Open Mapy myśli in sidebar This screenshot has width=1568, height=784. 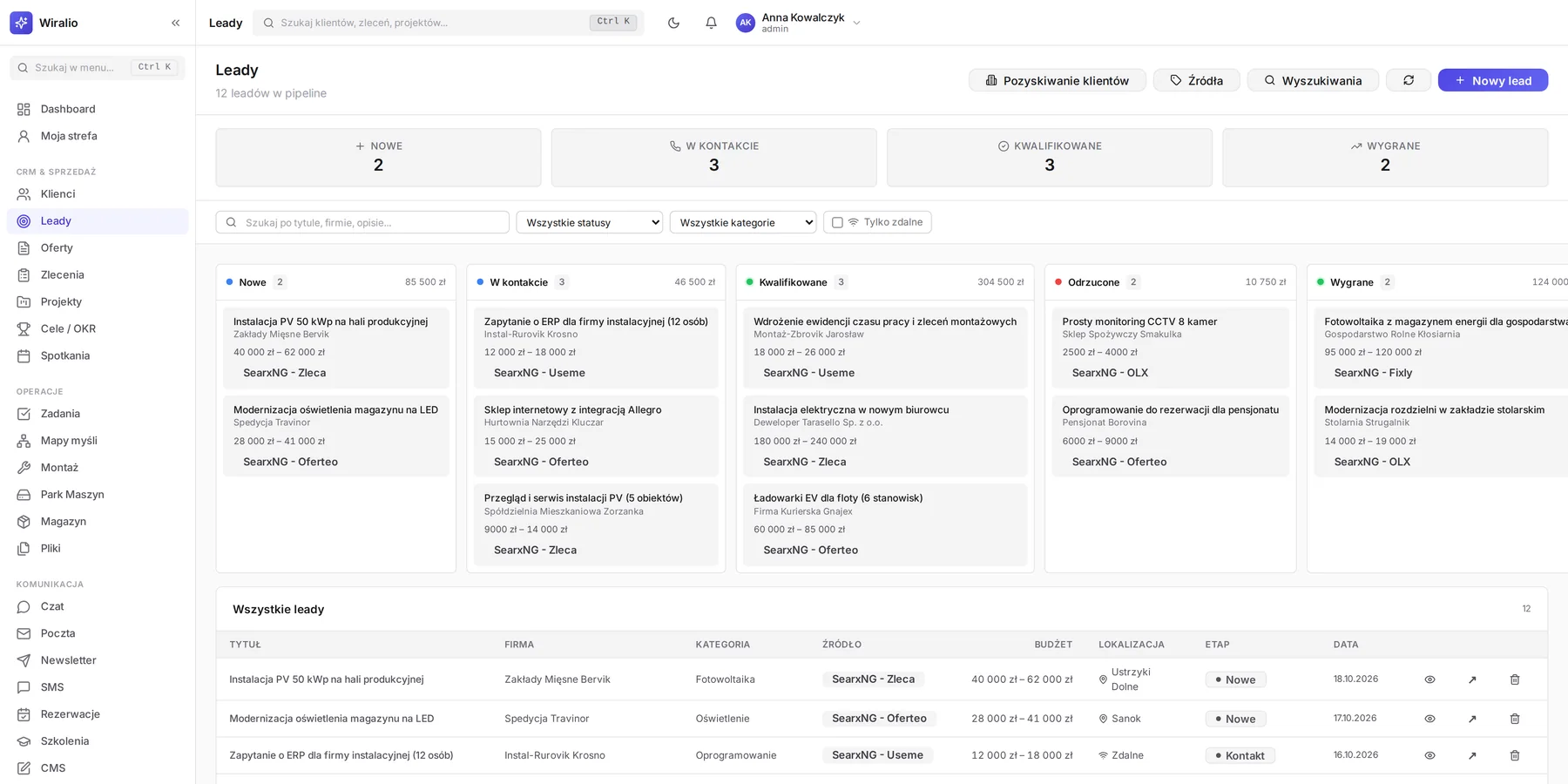tap(98, 441)
